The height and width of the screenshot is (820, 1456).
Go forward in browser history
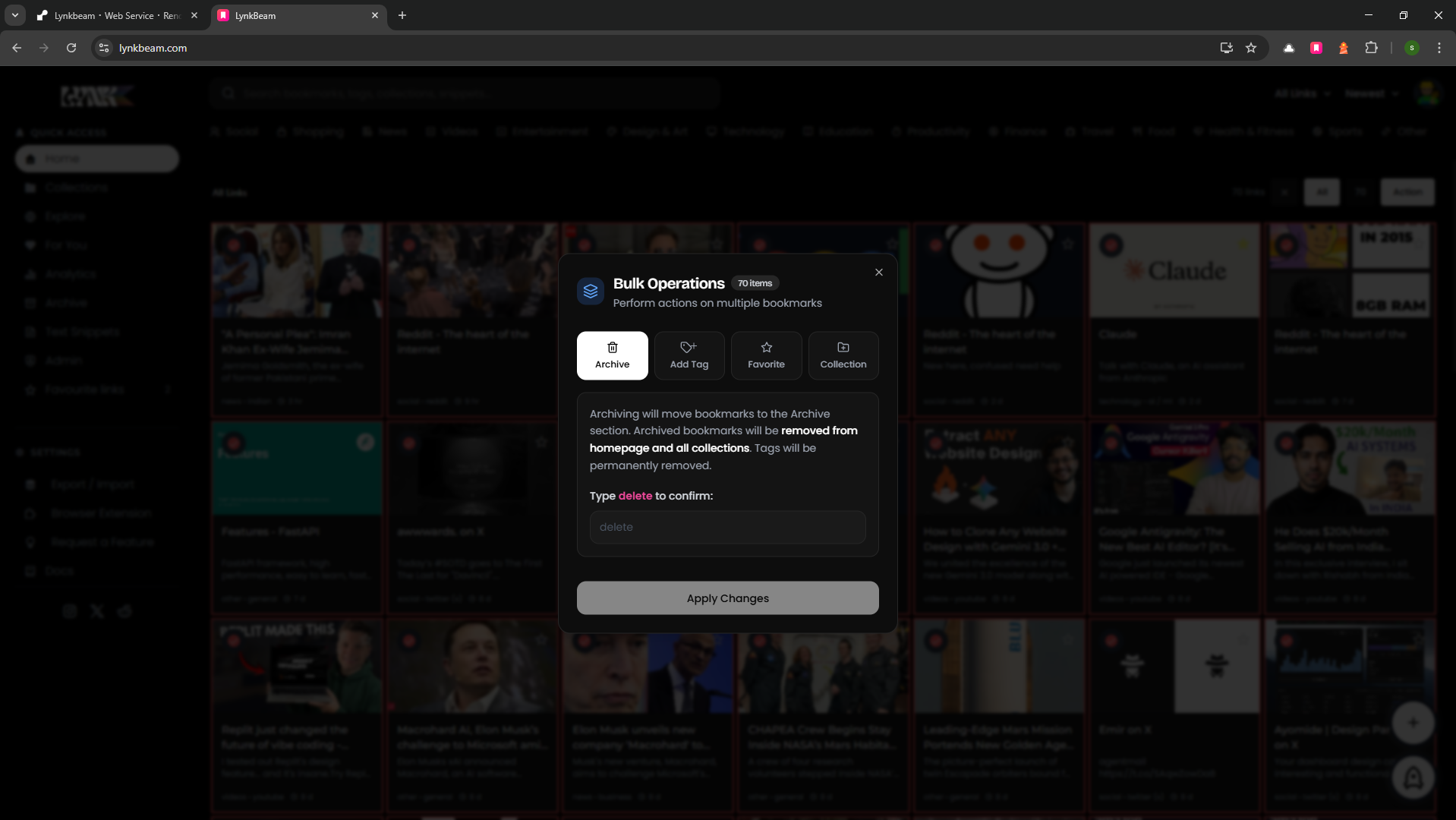44,48
